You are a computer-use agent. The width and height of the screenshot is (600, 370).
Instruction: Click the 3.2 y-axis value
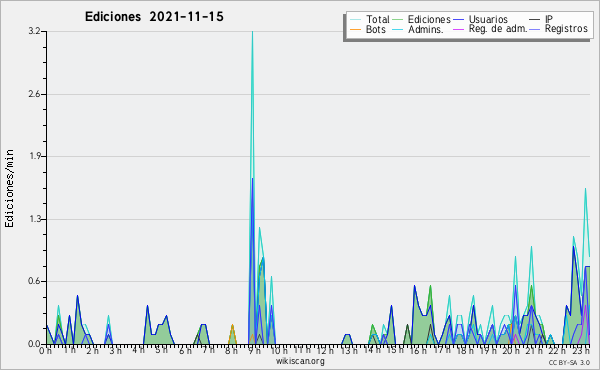pyautogui.click(x=34, y=31)
